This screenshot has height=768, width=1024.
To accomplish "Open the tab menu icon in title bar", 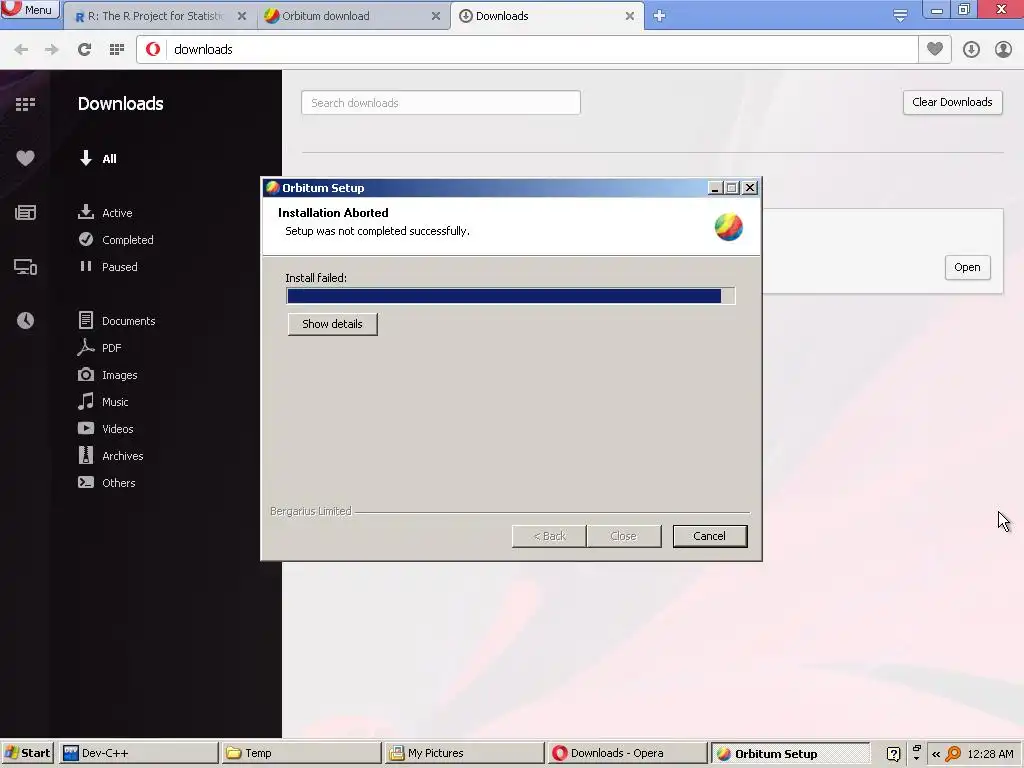I will [900, 16].
